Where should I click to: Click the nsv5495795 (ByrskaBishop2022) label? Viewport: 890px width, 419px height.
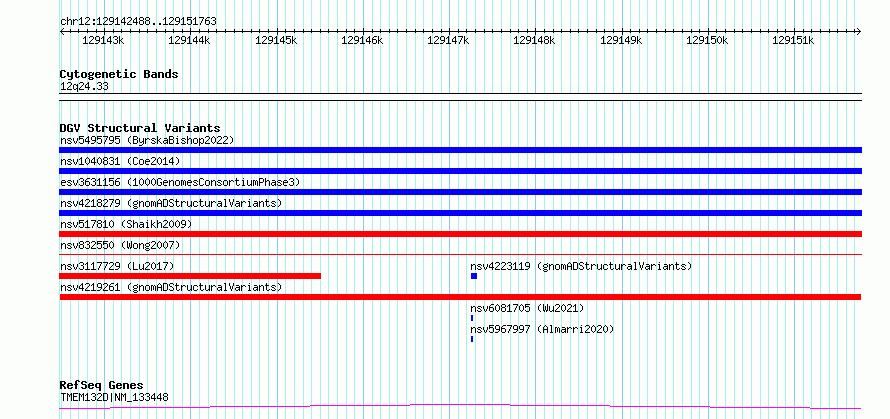(147, 140)
